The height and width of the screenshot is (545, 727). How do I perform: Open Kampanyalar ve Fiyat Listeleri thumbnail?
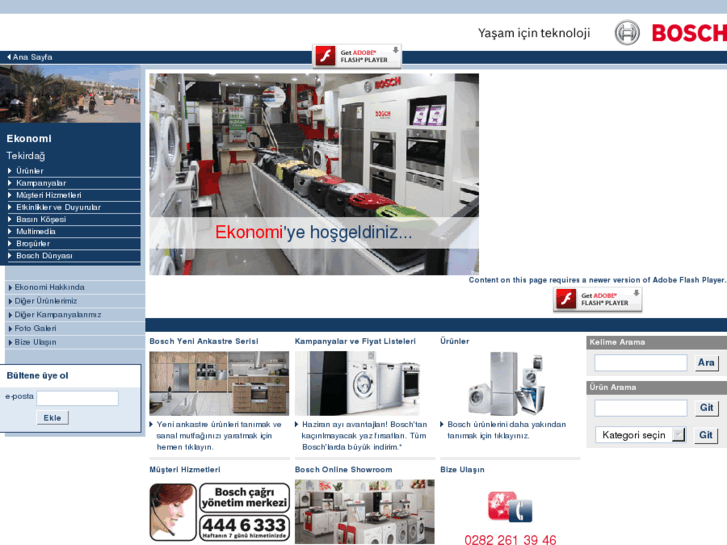tap(357, 383)
